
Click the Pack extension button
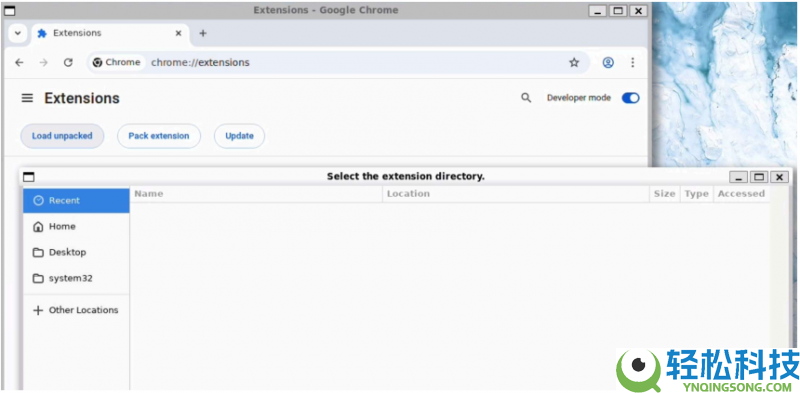click(159, 136)
